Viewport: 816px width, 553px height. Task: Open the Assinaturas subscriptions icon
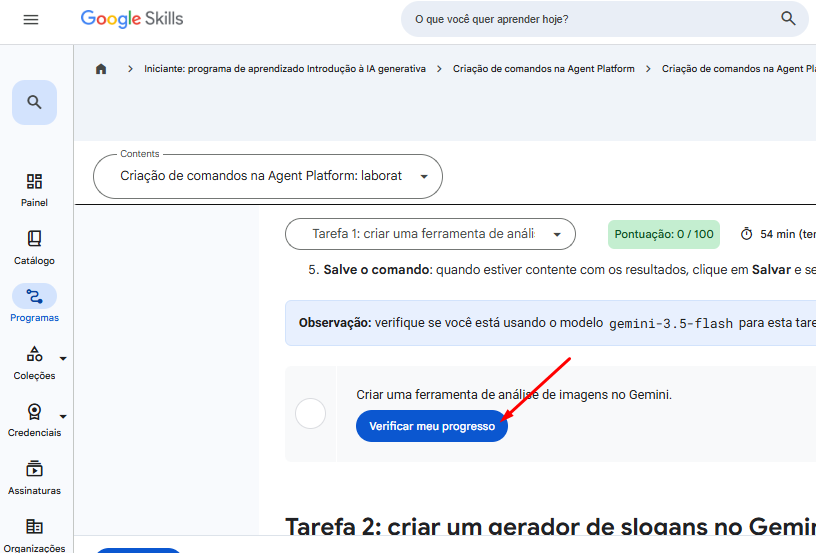click(34, 469)
